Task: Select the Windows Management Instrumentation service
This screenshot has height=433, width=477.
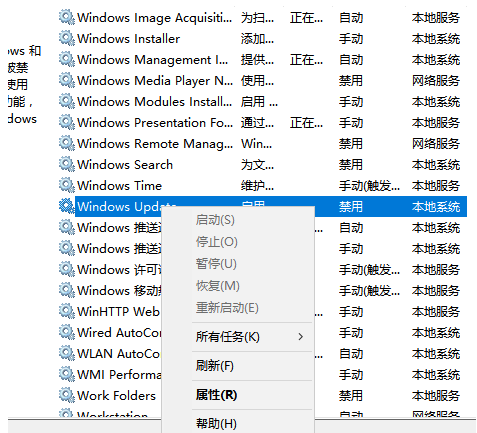Action: tap(262, 60)
